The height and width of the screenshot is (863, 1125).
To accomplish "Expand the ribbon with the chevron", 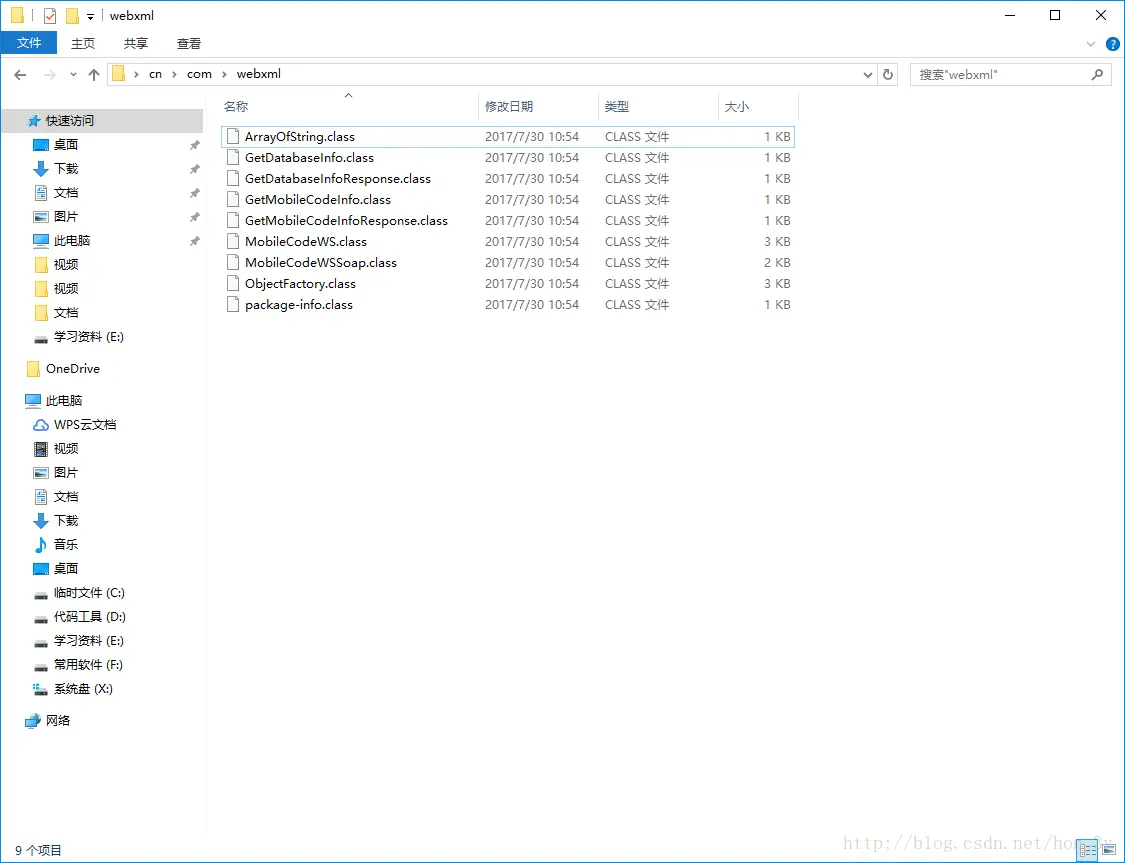I will pos(1091,44).
